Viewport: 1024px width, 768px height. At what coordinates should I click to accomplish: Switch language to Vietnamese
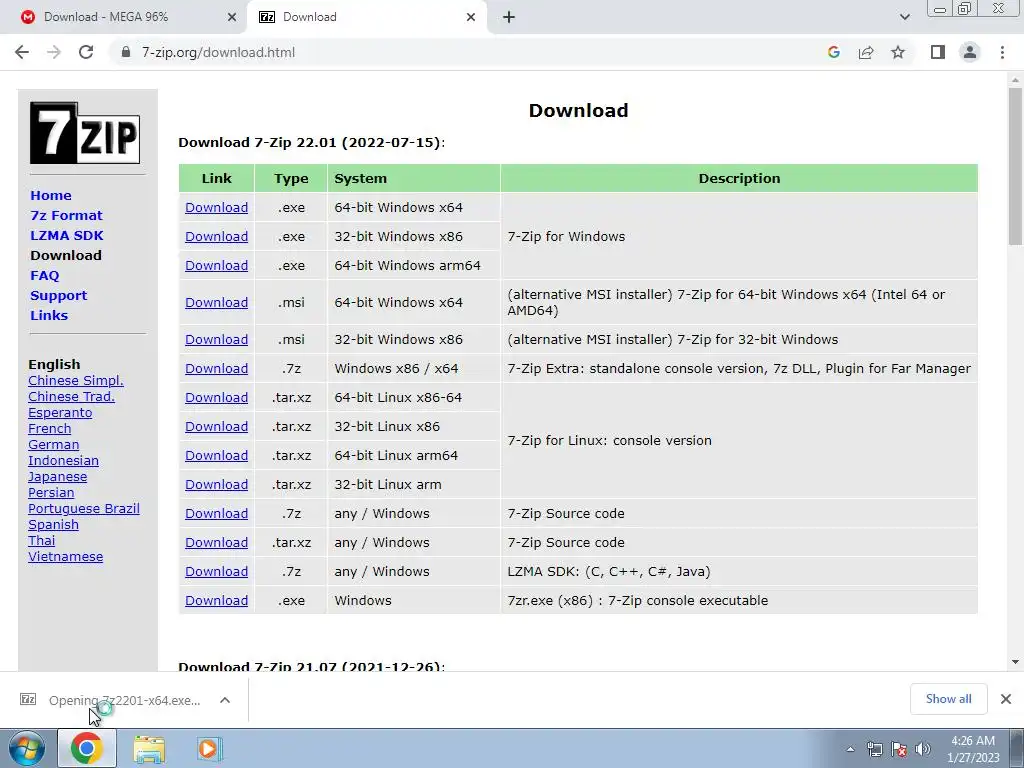pyautogui.click(x=65, y=557)
